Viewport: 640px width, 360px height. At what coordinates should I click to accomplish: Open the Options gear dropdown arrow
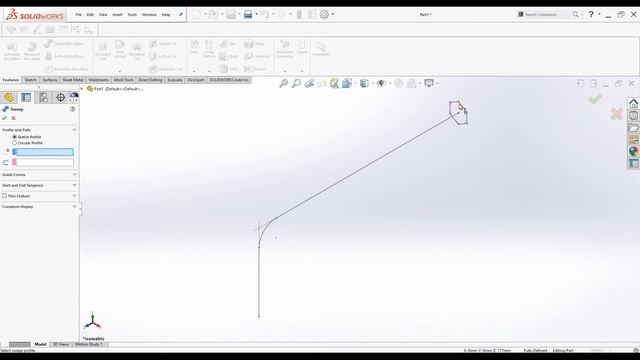click(x=333, y=14)
